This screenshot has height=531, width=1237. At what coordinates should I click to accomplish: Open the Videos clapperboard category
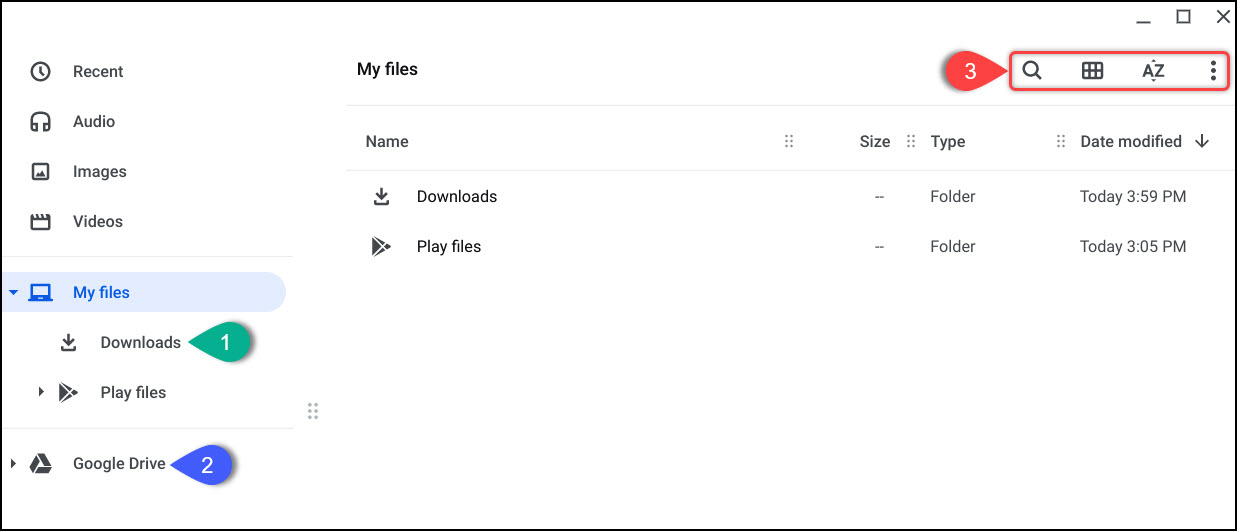pos(40,222)
